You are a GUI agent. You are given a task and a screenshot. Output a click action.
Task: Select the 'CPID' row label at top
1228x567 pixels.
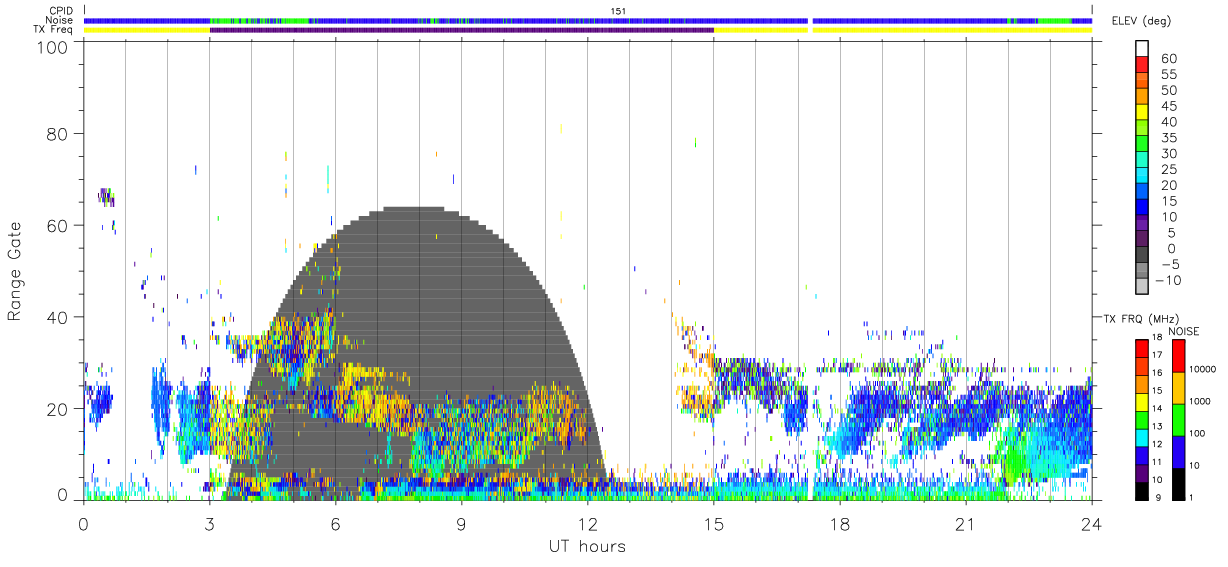click(x=60, y=11)
